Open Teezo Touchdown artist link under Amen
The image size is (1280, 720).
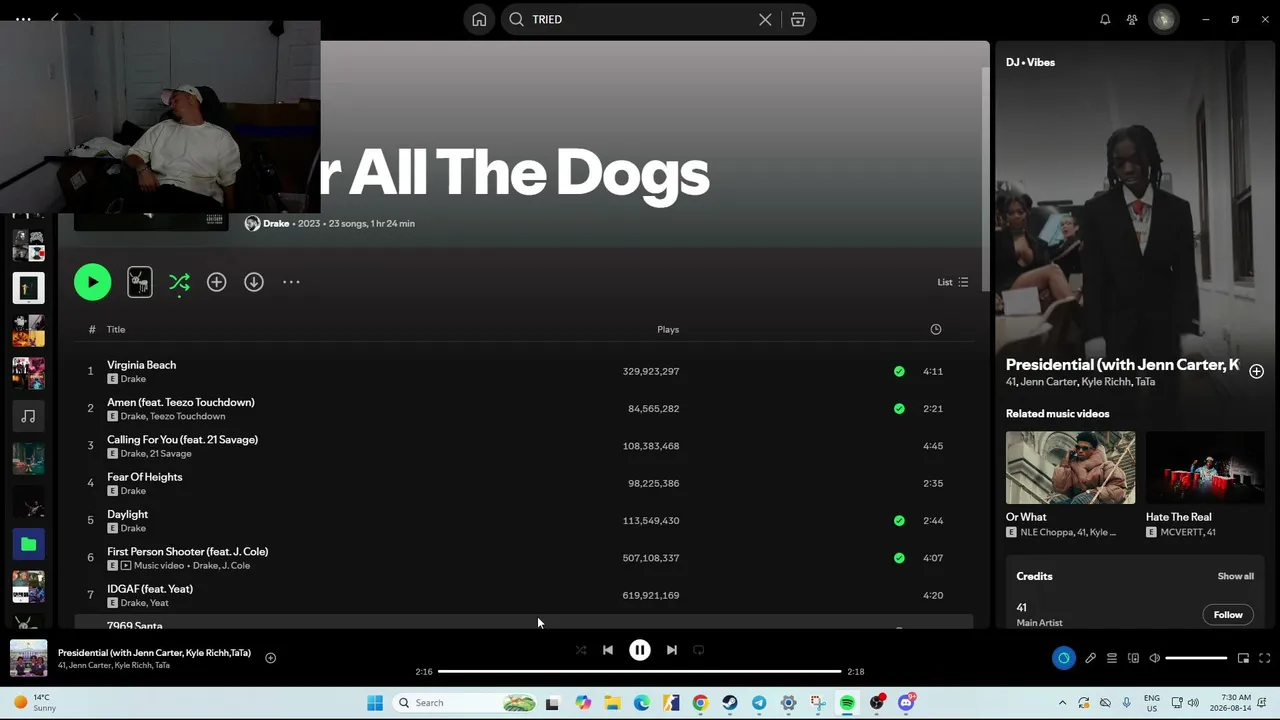point(187,416)
